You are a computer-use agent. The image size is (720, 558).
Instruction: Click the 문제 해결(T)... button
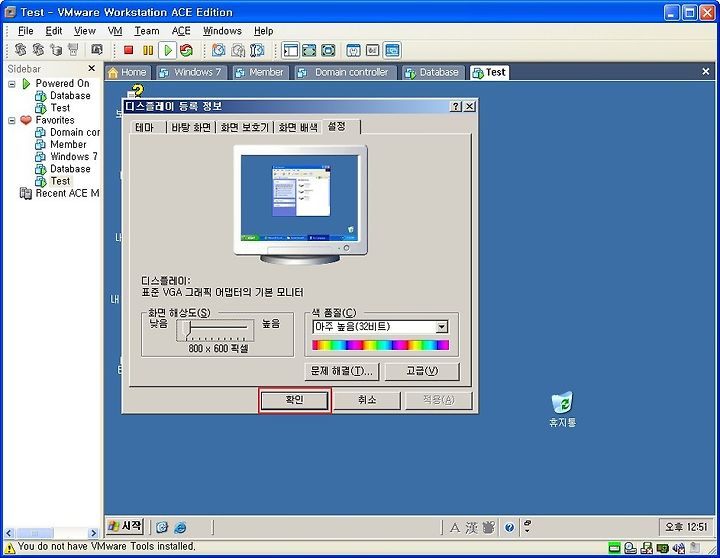pos(342,371)
